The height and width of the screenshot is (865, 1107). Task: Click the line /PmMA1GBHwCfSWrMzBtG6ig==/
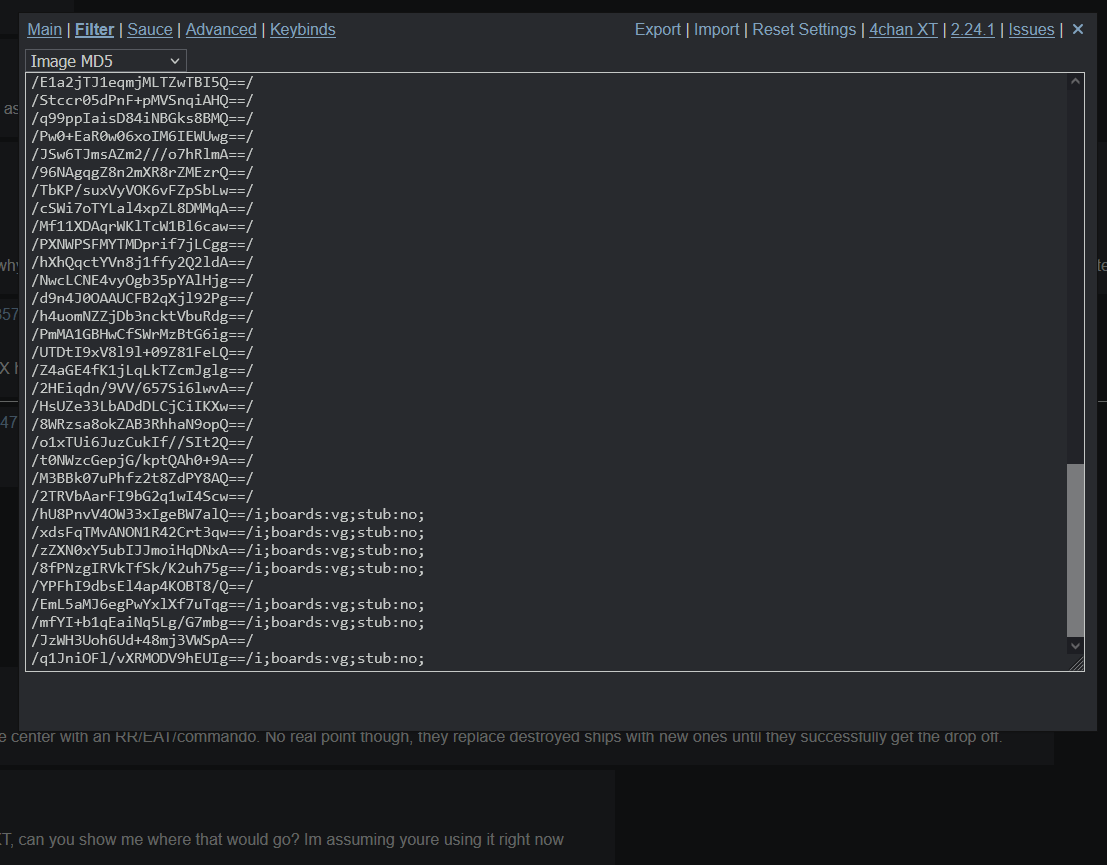tap(142, 335)
